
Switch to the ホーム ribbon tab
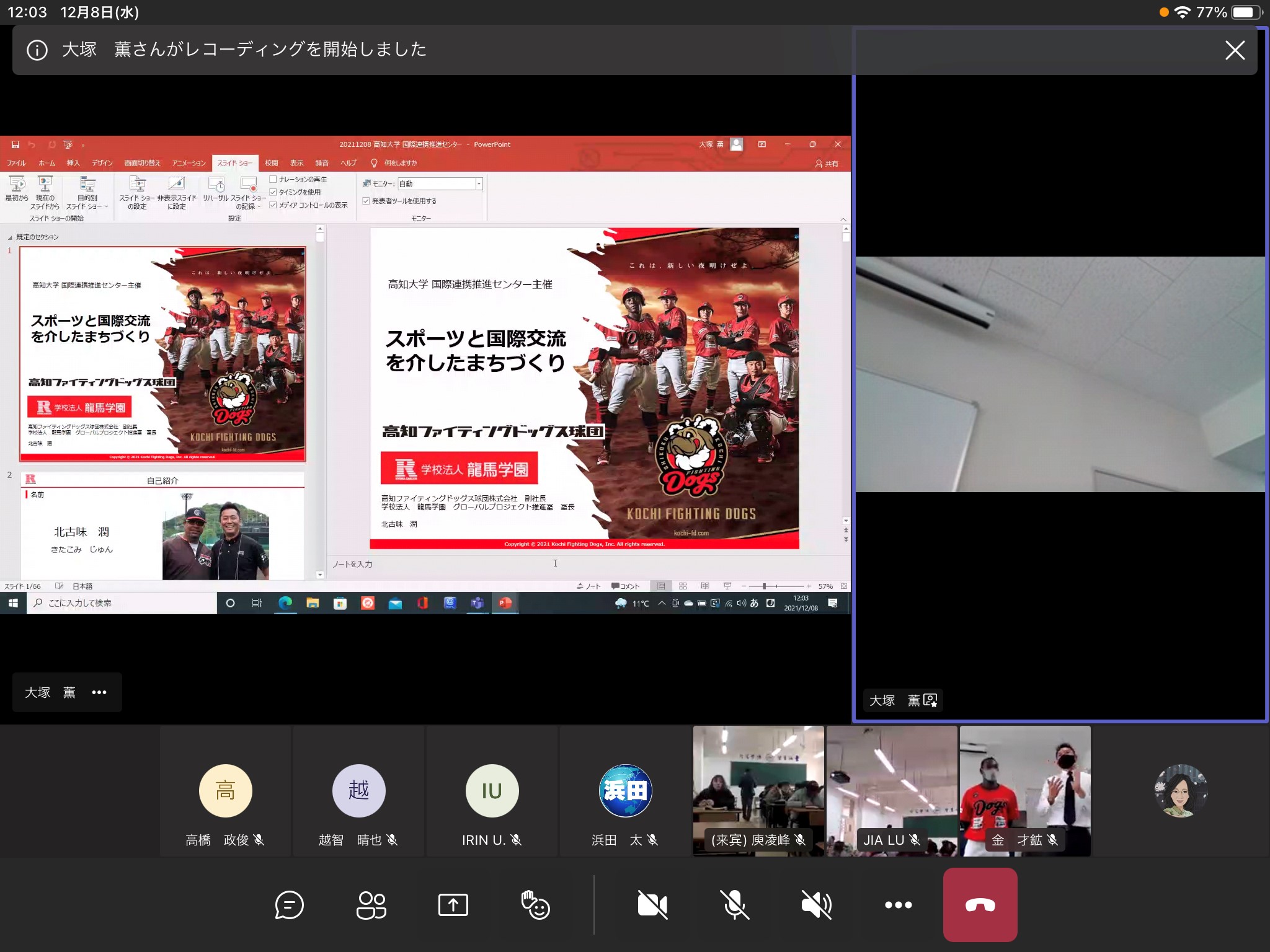pos(47,163)
